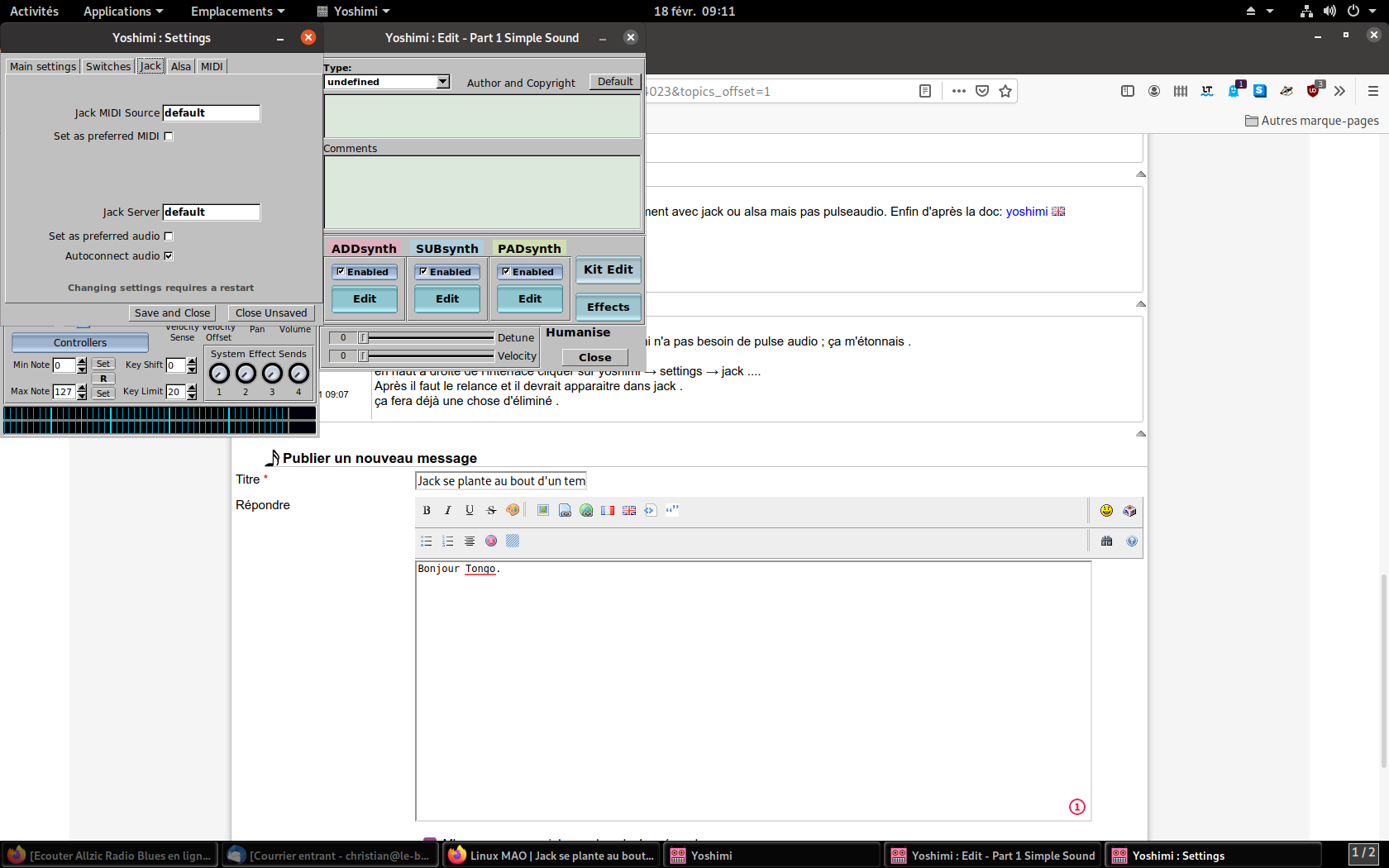Switch to the Alsa settings tab
Screen dimensions: 1389x868
click(181, 66)
